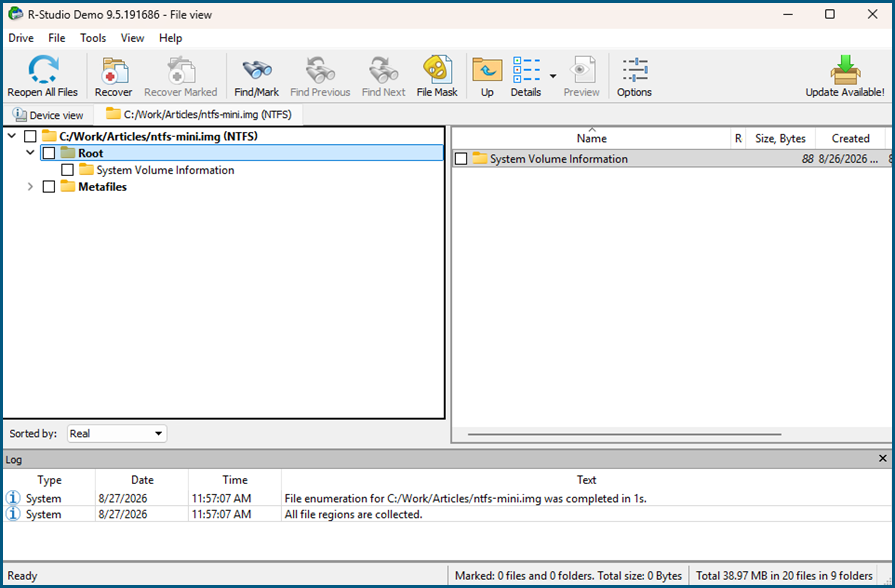The width and height of the screenshot is (895, 588).
Task: Open the Drive menu
Action: 21,38
